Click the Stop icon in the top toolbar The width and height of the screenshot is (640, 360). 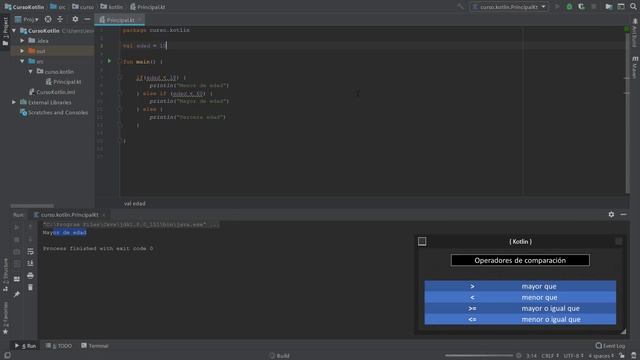pos(594,7)
